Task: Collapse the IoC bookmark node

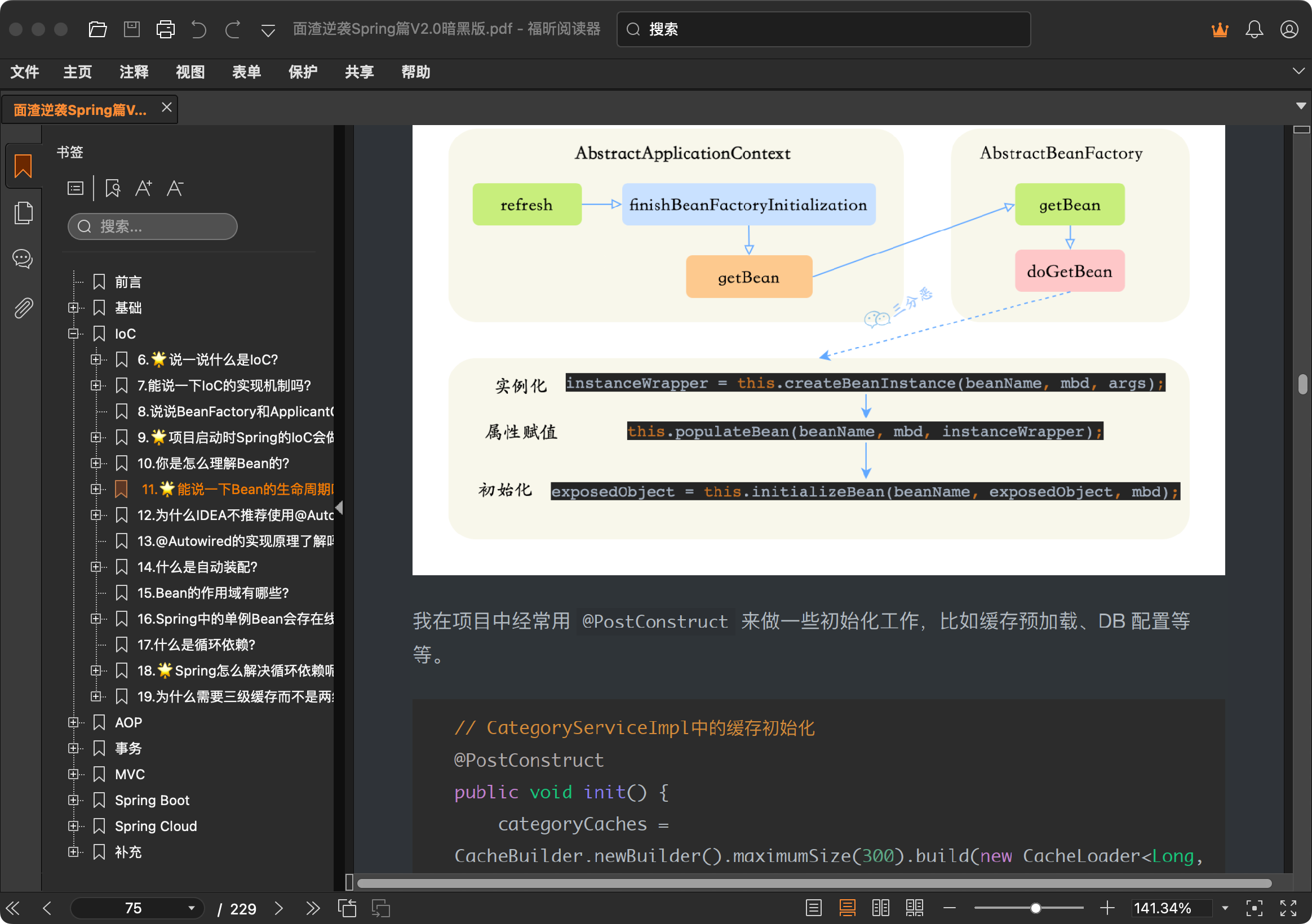Action: click(x=74, y=333)
